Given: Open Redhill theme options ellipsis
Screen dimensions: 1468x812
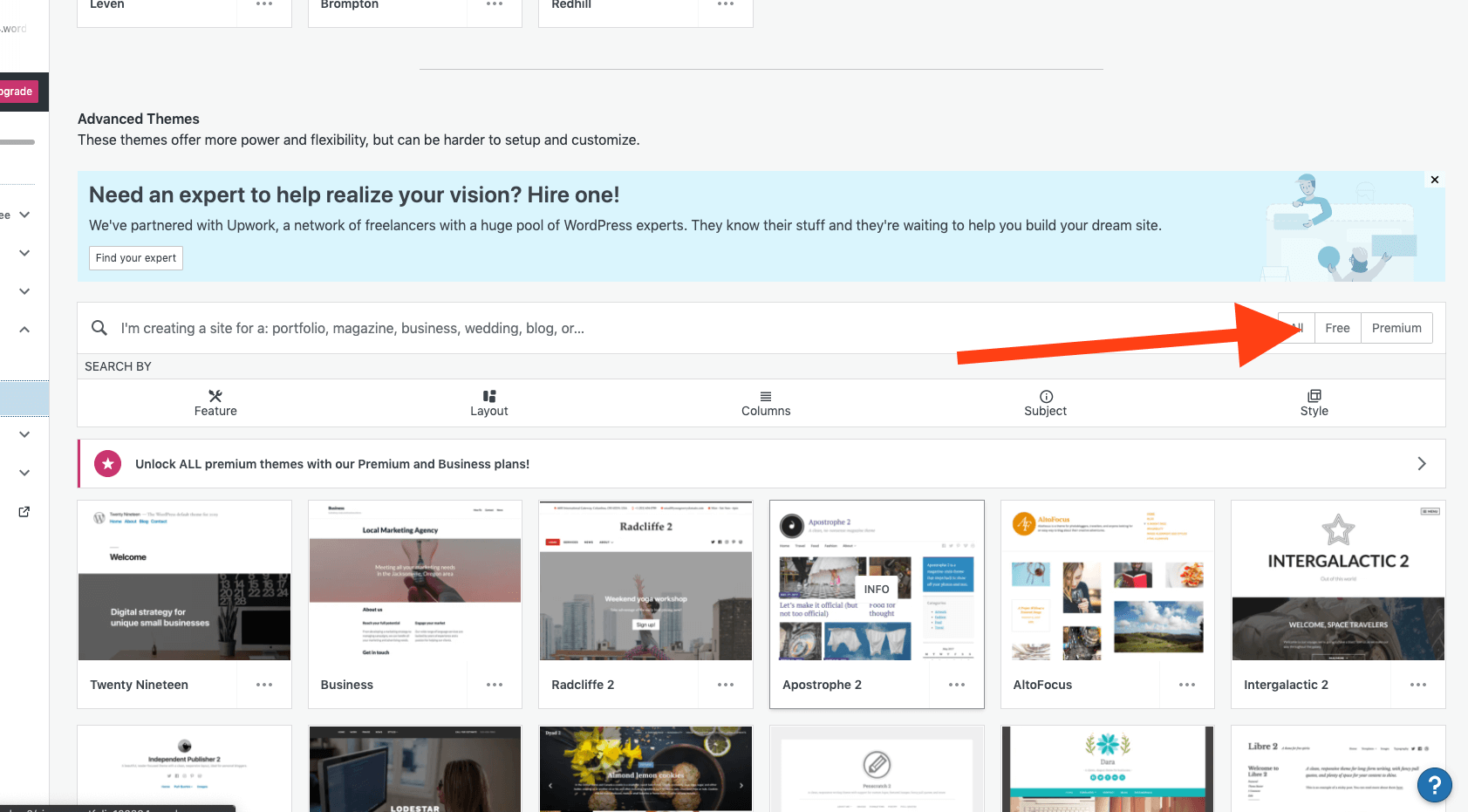Looking at the screenshot, I should [x=726, y=4].
